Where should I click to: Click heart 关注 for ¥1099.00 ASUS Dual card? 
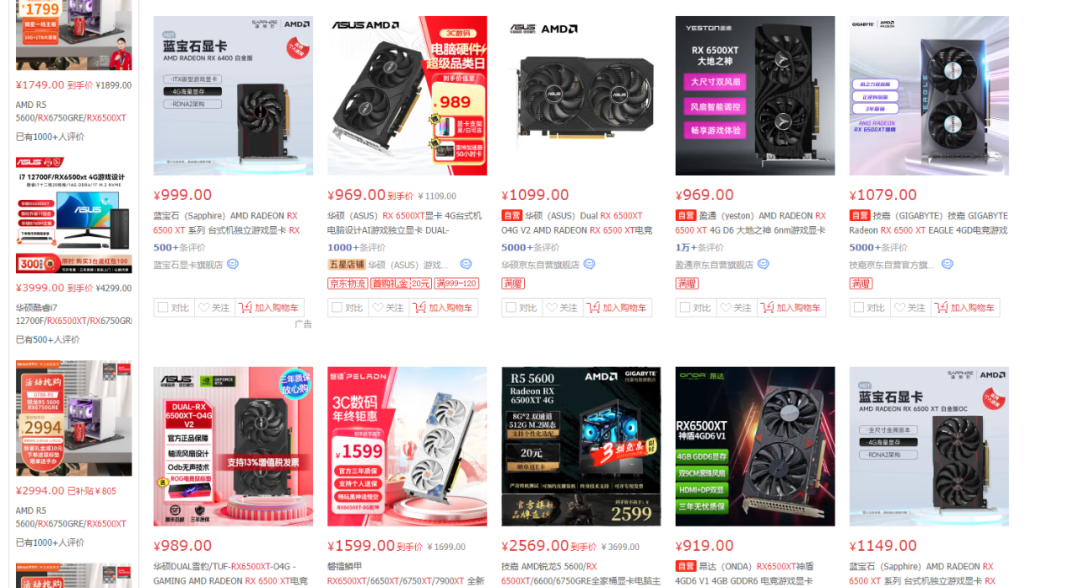[x=562, y=308]
